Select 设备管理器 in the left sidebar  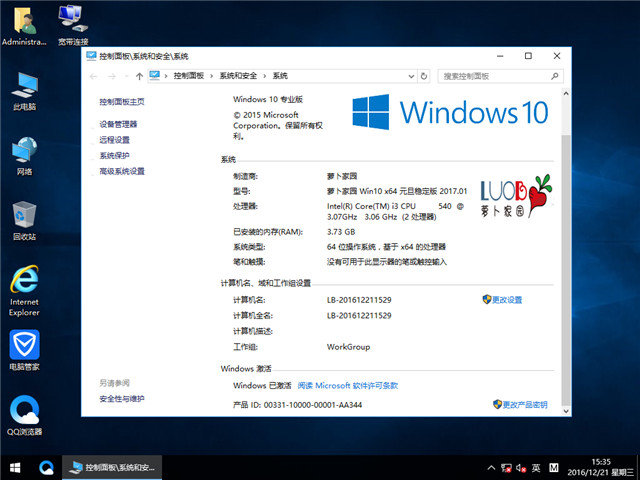point(118,124)
